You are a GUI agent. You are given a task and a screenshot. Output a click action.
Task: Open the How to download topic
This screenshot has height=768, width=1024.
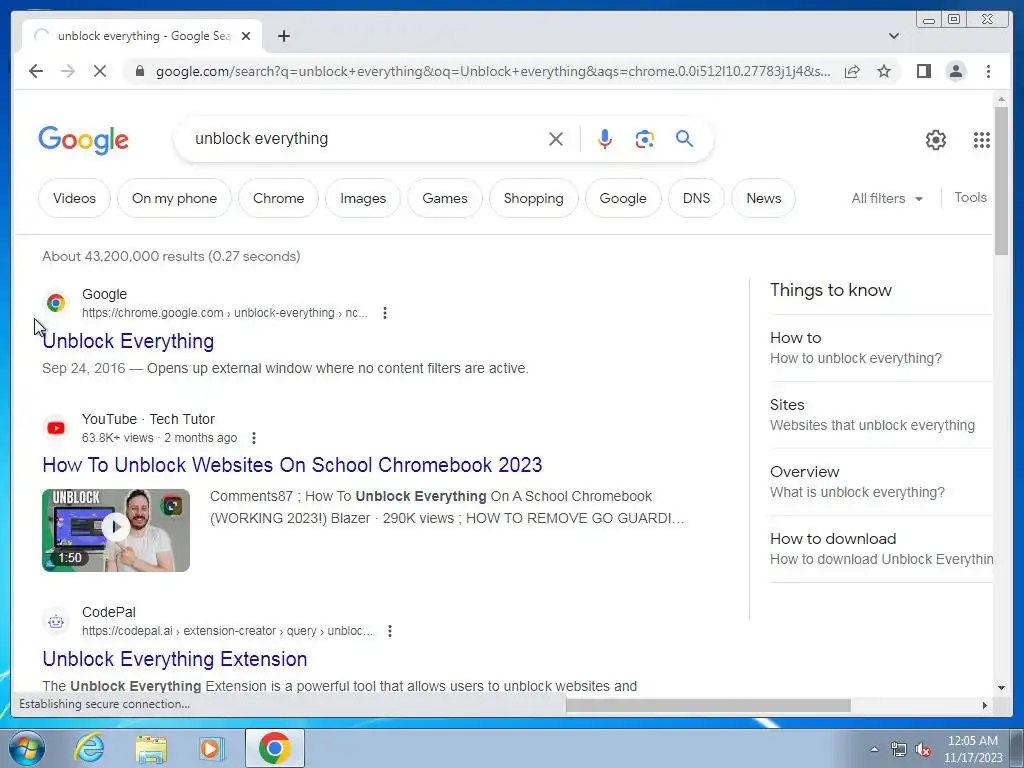click(x=880, y=549)
